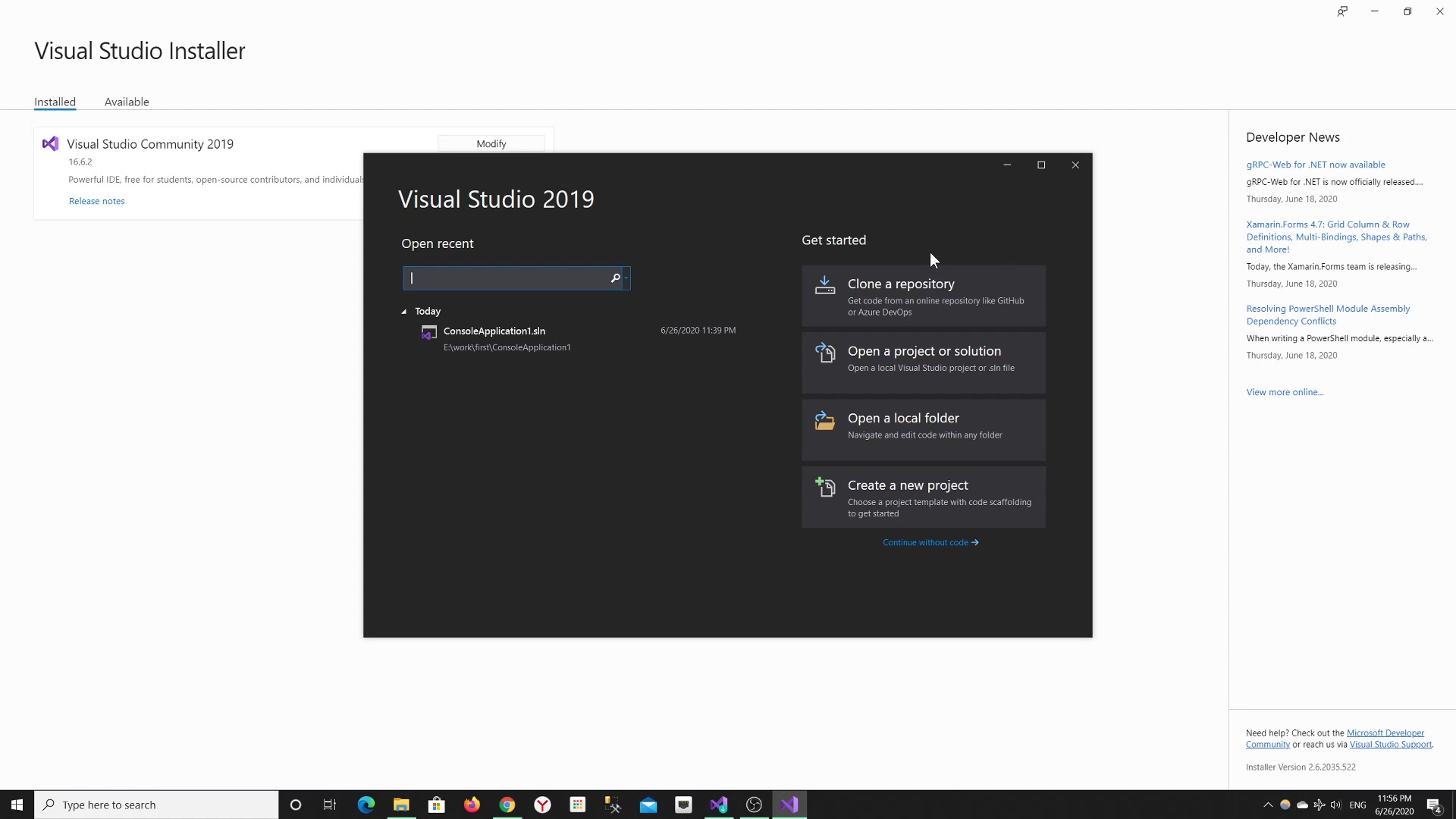
Task: Open the Microsoft Developer Community link
Action: [x=1385, y=733]
